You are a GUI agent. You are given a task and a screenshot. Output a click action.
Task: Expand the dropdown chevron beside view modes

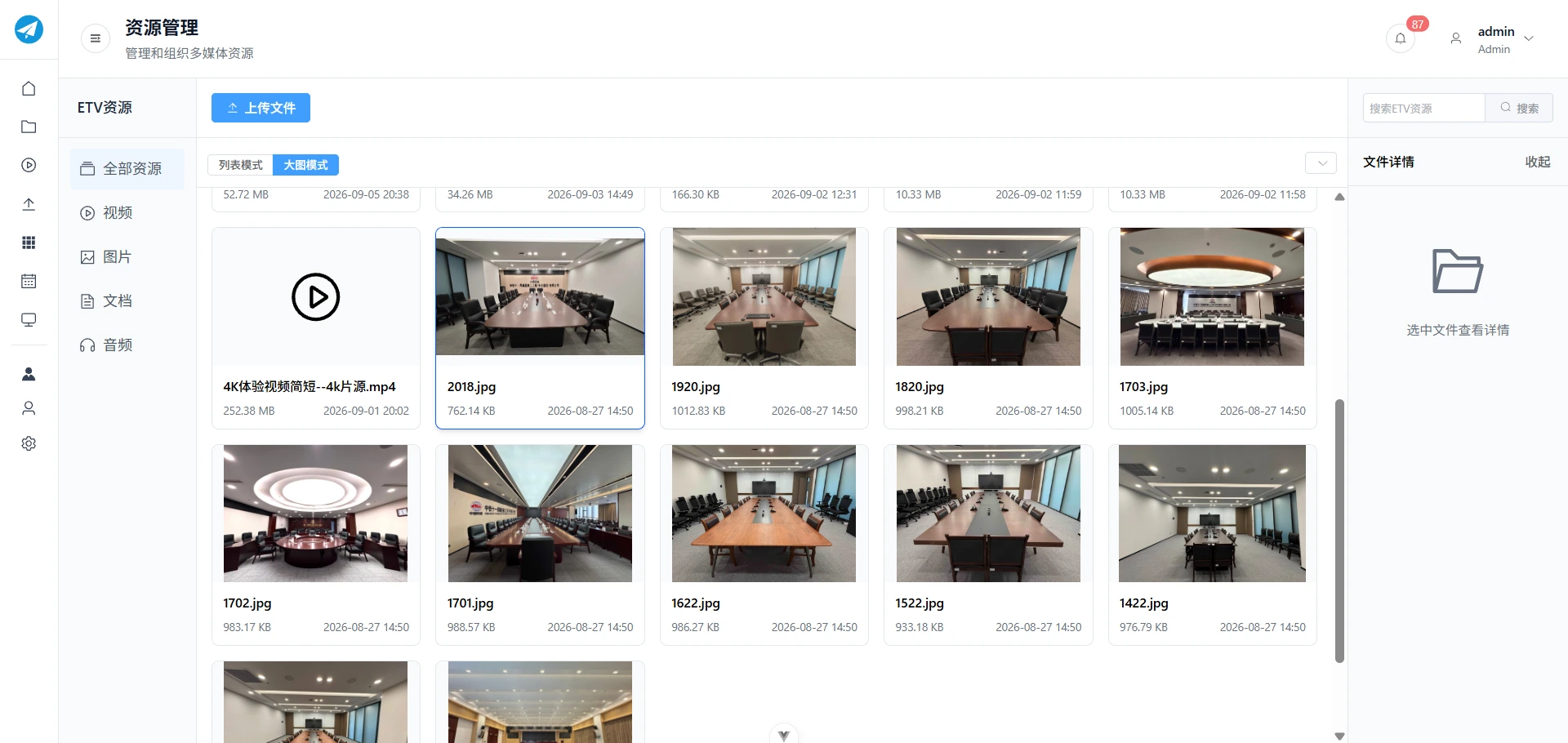[x=1321, y=163]
